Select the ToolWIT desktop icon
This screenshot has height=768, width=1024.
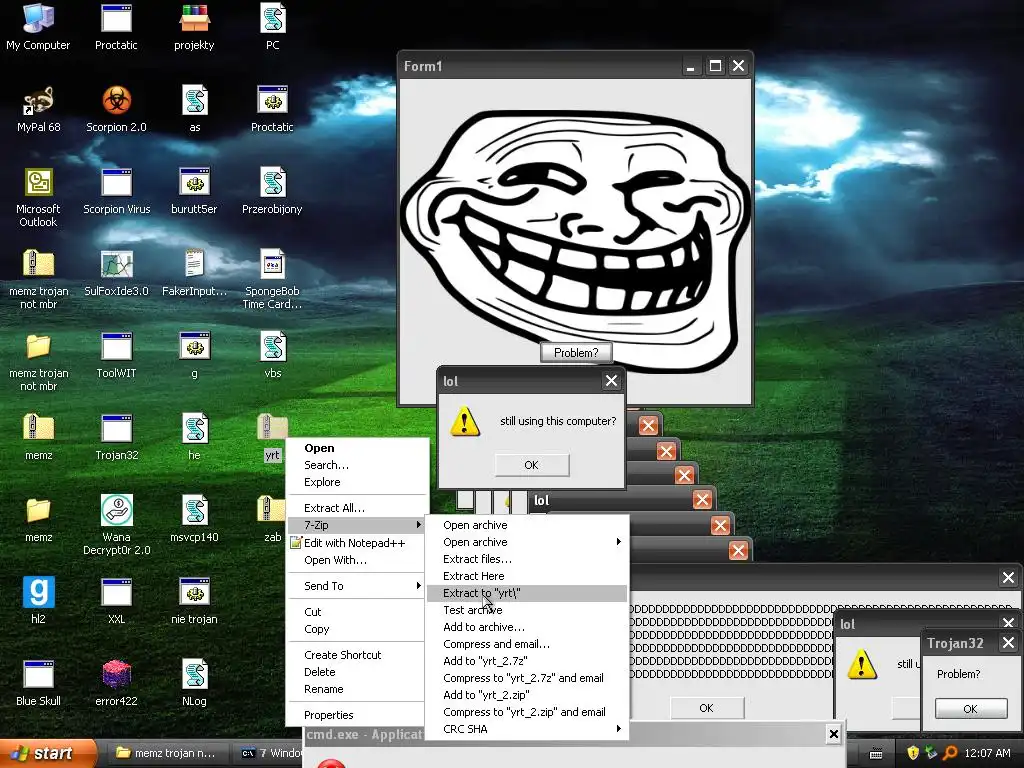click(x=116, y=355)
